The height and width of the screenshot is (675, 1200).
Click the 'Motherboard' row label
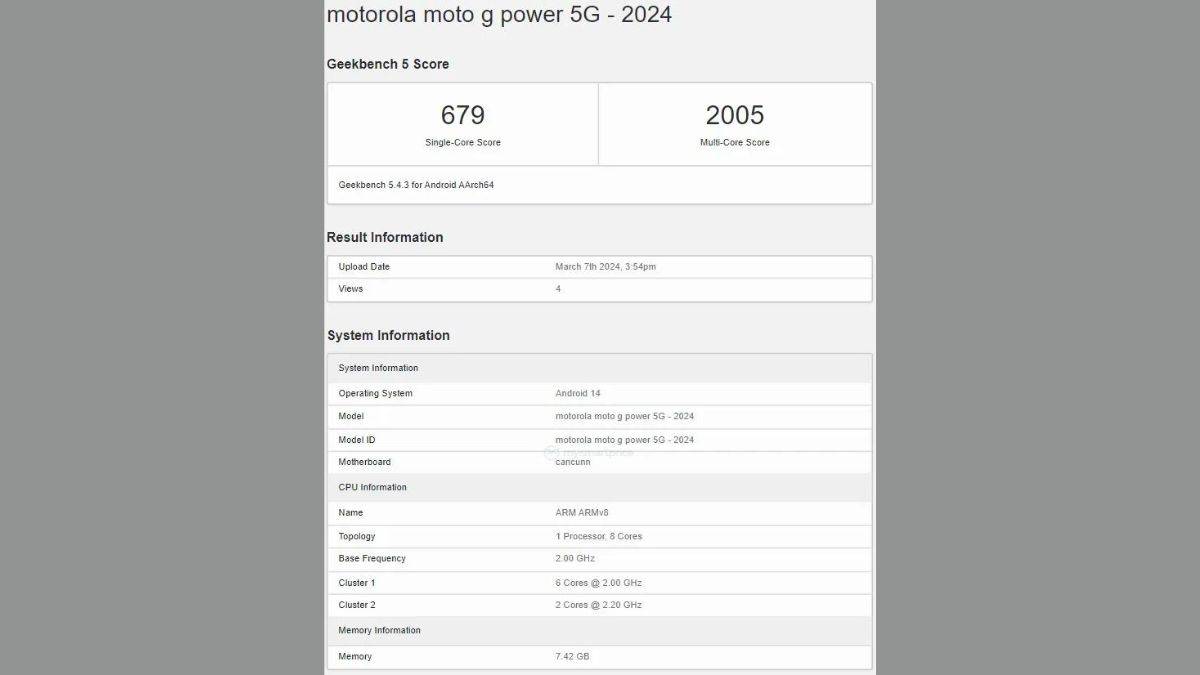click(x=365, y=462)
